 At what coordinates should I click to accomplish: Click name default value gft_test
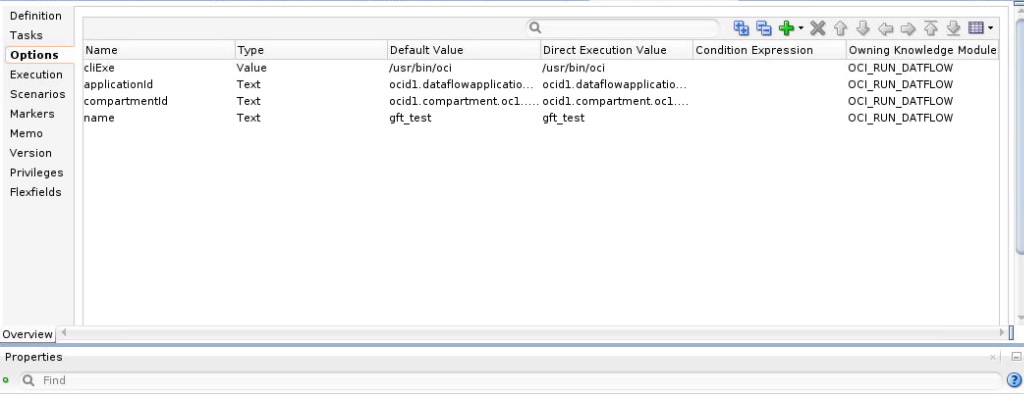coord(410,118)
